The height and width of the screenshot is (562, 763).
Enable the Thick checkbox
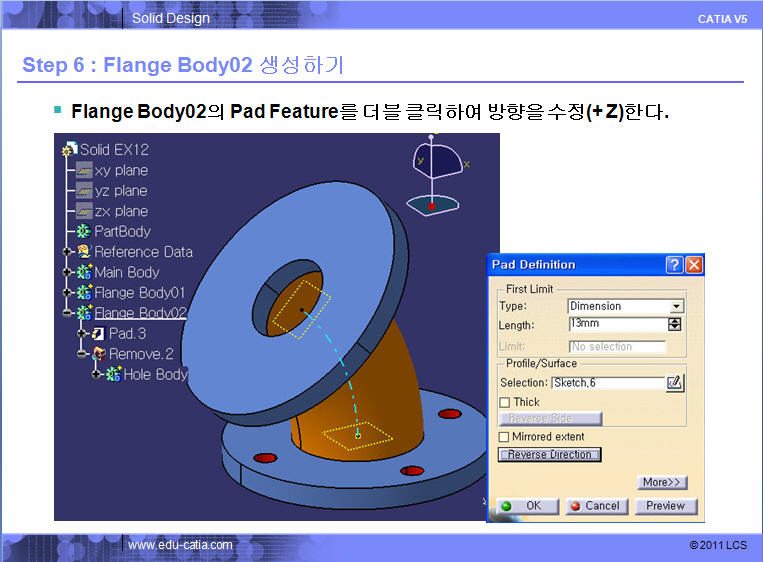tap(504, 402)
